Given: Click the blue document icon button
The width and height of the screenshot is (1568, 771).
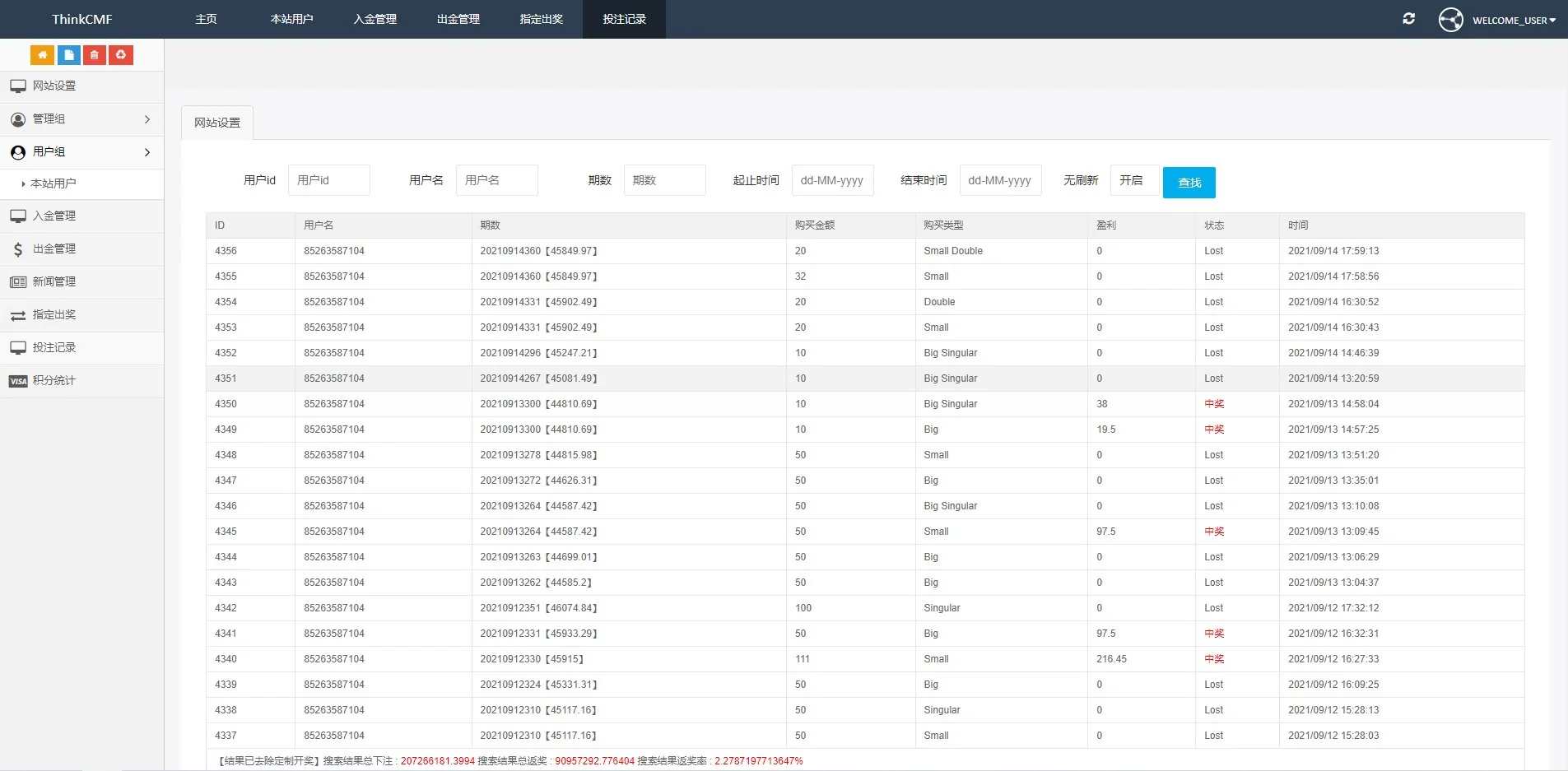Looking at the screenshot, I should tap(68, 55).
